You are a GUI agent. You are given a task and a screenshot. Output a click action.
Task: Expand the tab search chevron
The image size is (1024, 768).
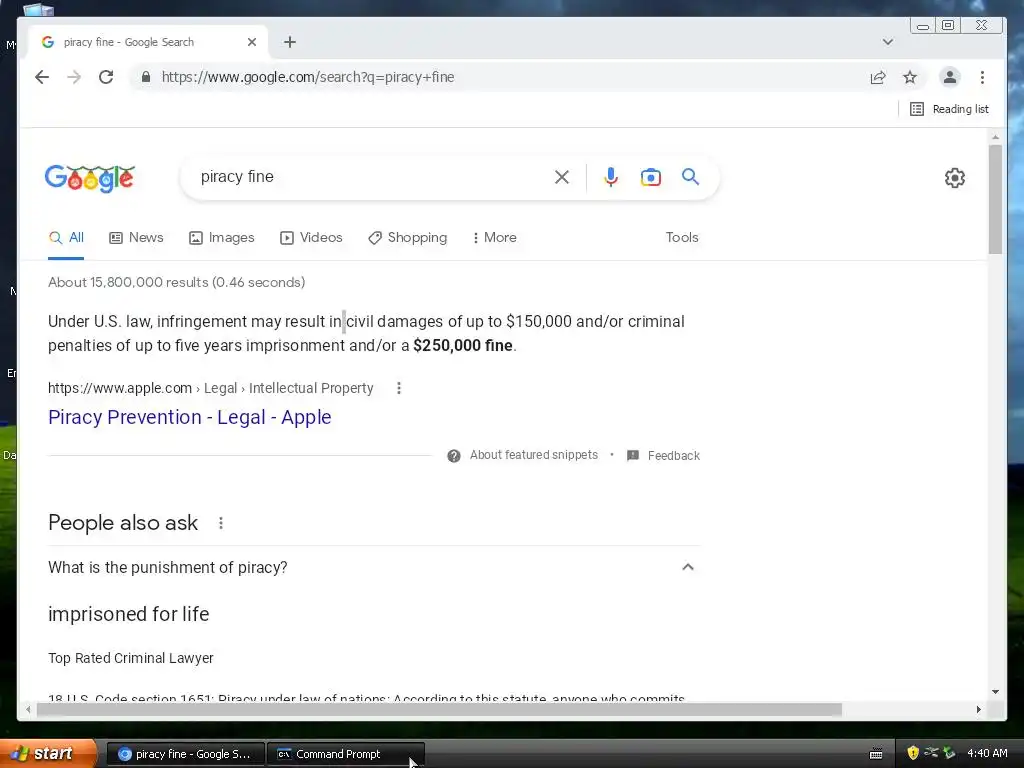pos(888,42)
